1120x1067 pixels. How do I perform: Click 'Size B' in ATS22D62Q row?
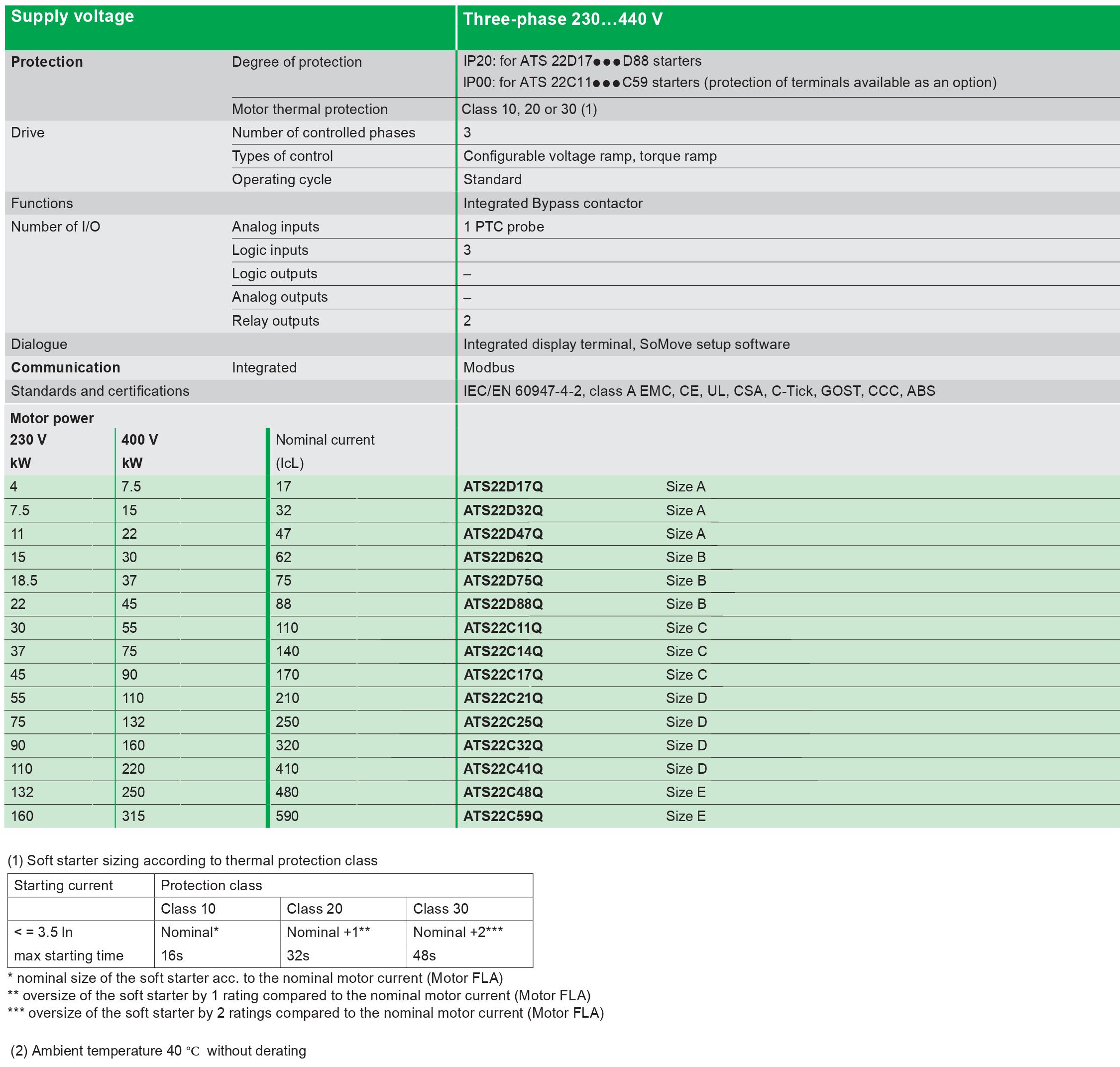(x=685, y=557)
